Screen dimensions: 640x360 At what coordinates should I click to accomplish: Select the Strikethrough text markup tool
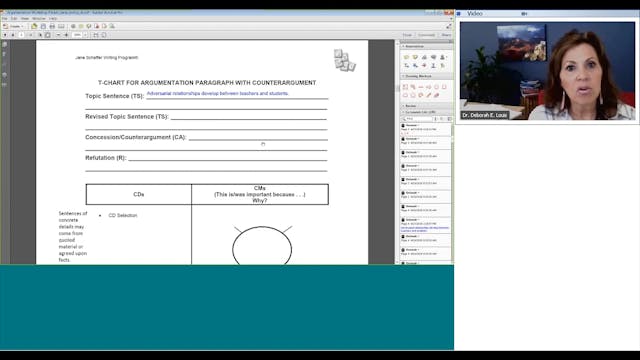424,65
